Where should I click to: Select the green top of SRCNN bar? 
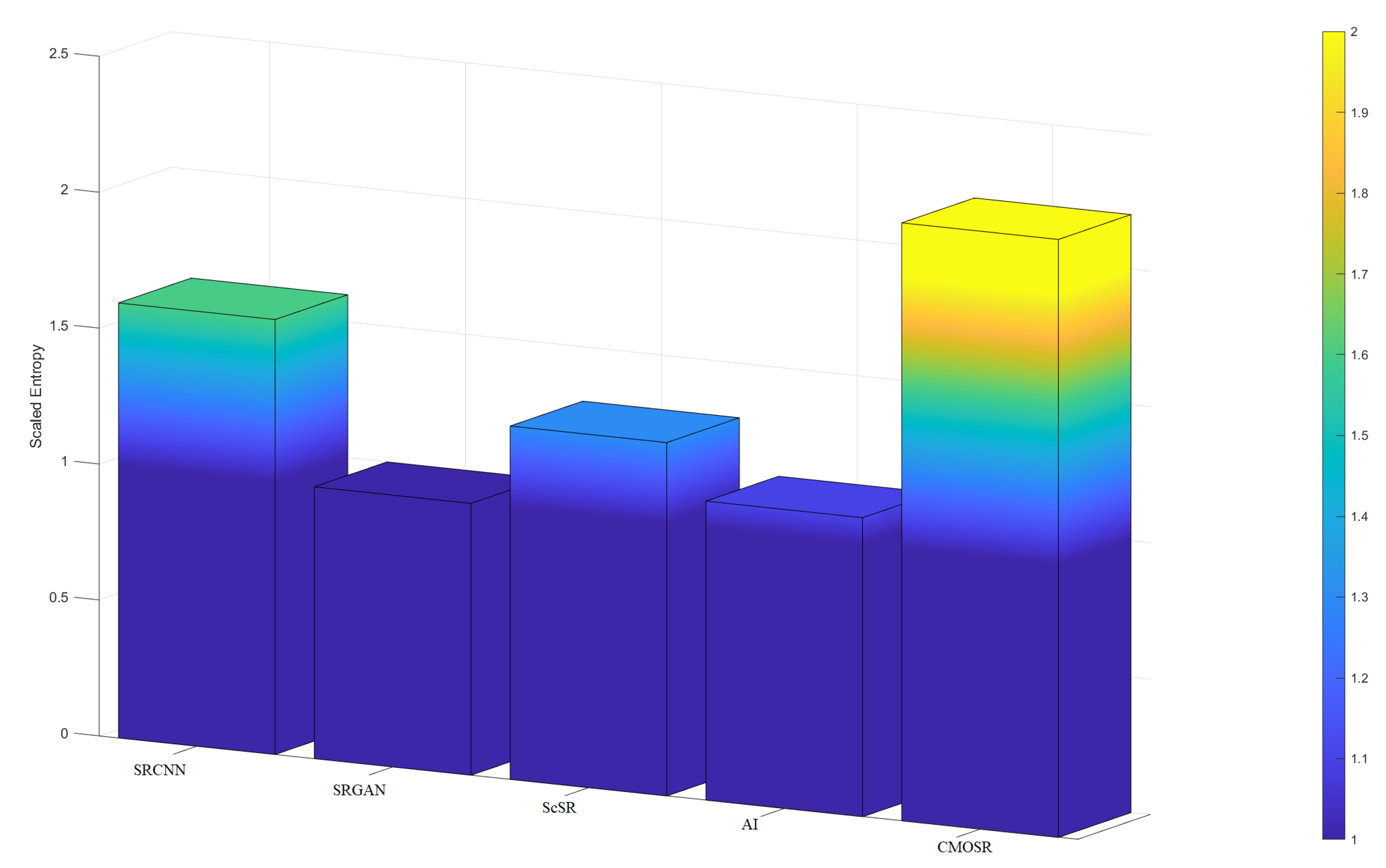pyautogui.click(x=233, y=299)
